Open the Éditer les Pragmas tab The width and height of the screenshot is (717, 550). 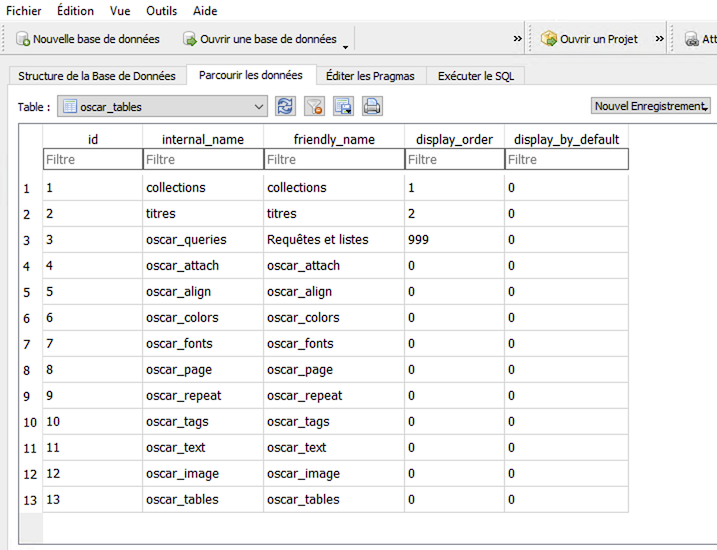(372, 76)
